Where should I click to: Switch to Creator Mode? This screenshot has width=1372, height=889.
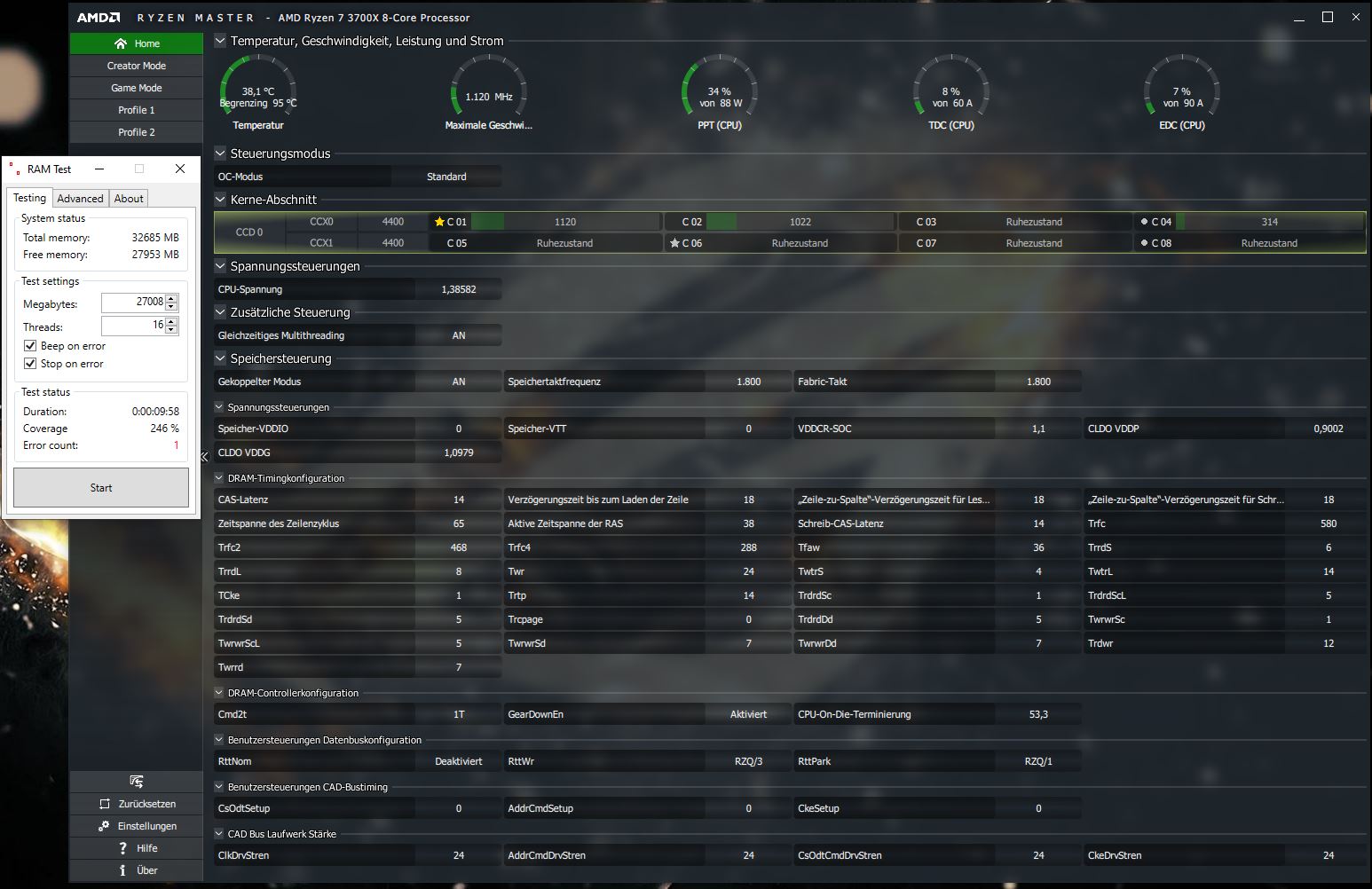[137, 66]
